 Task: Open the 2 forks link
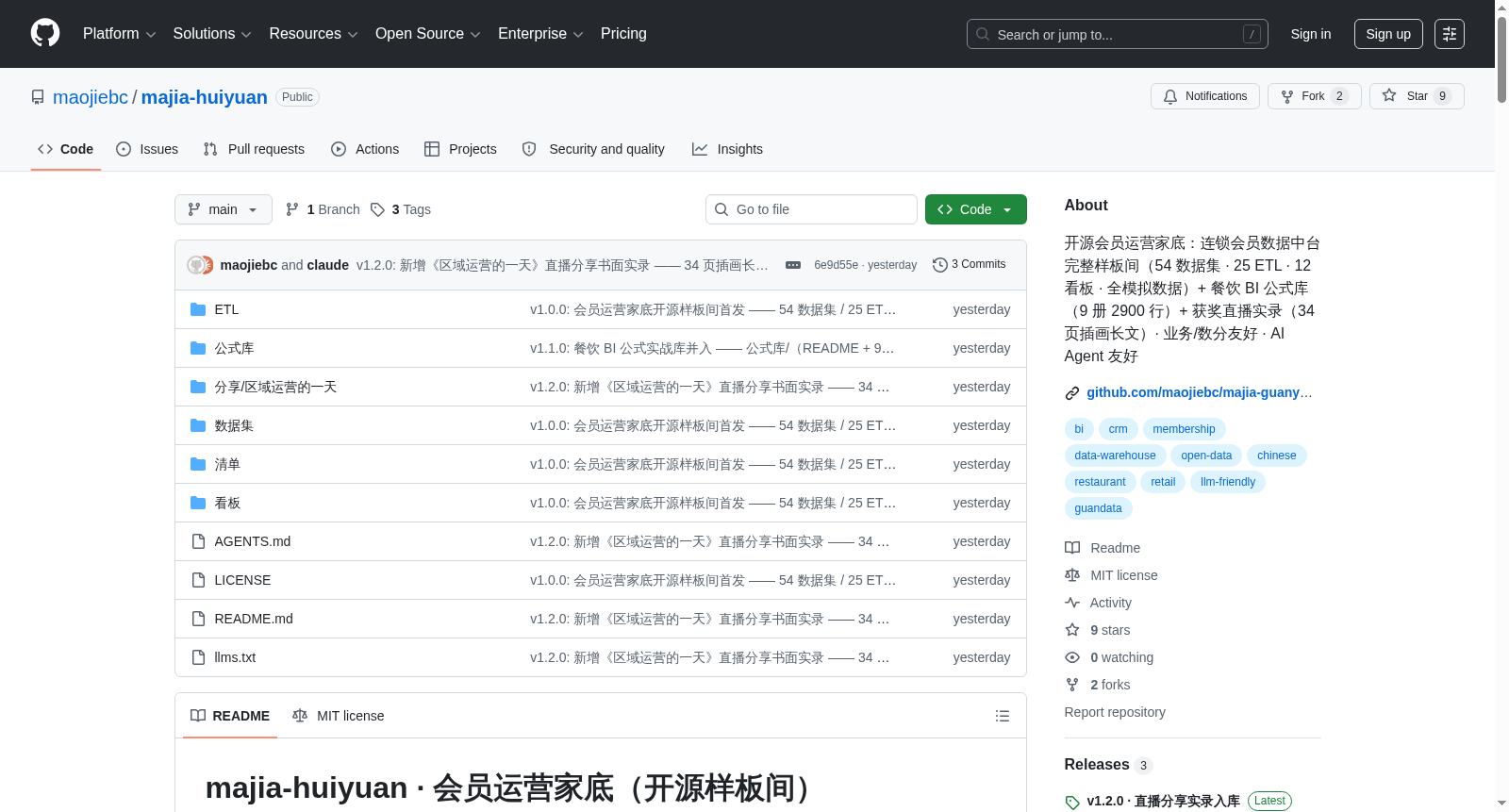coord(1110,685)
